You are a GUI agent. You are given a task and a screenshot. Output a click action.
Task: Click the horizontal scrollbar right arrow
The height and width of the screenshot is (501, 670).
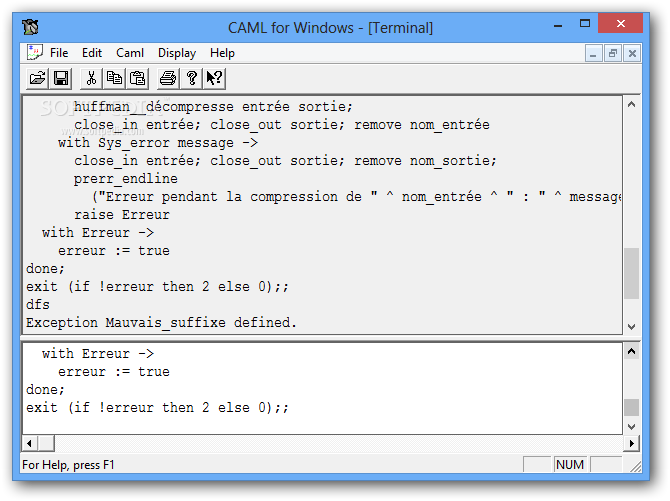pyautogui.click(x=632, y=443)
